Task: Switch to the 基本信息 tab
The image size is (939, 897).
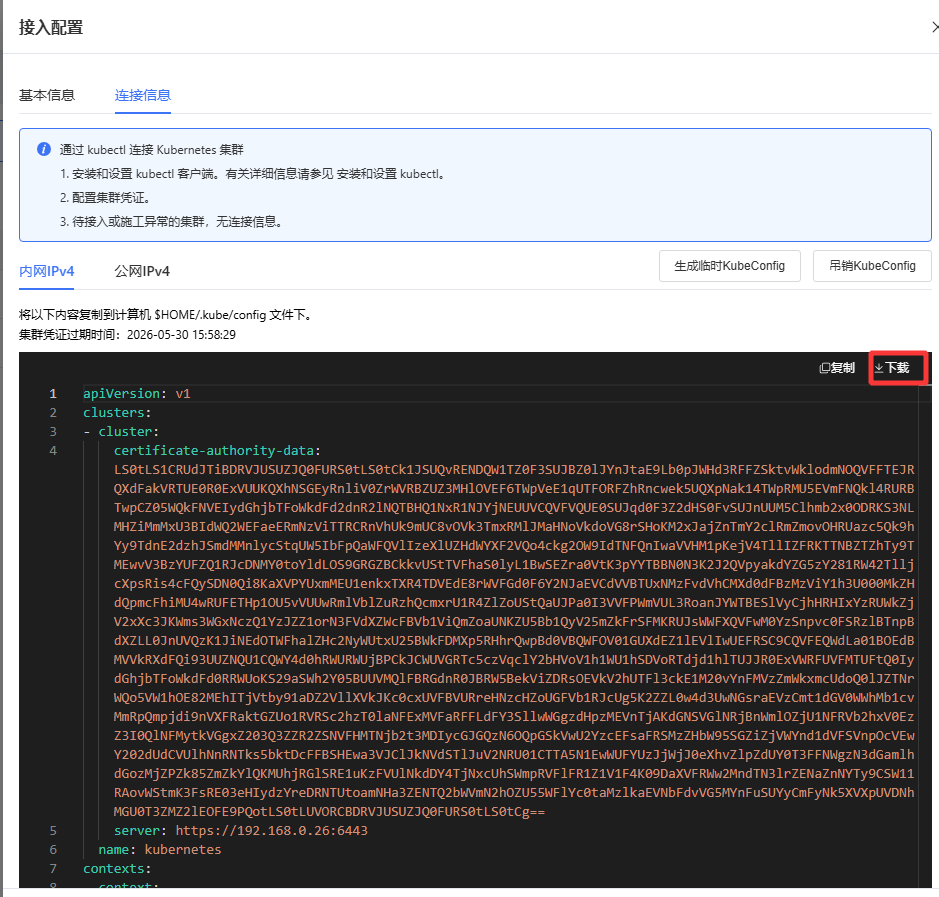Action: 47,95
